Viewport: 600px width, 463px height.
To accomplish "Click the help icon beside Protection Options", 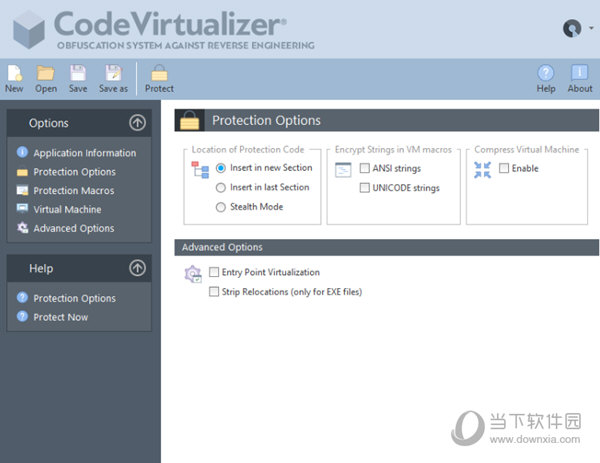I will (x=22, y=297).
